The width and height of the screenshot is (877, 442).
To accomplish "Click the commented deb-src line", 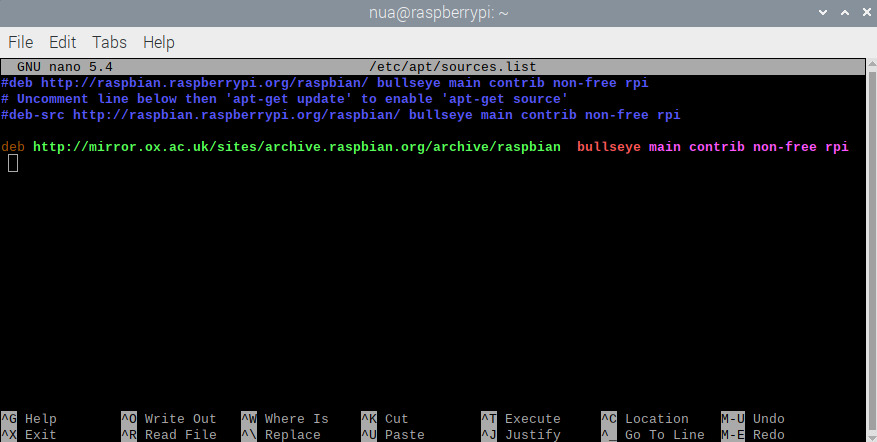I will click(340, 115).
